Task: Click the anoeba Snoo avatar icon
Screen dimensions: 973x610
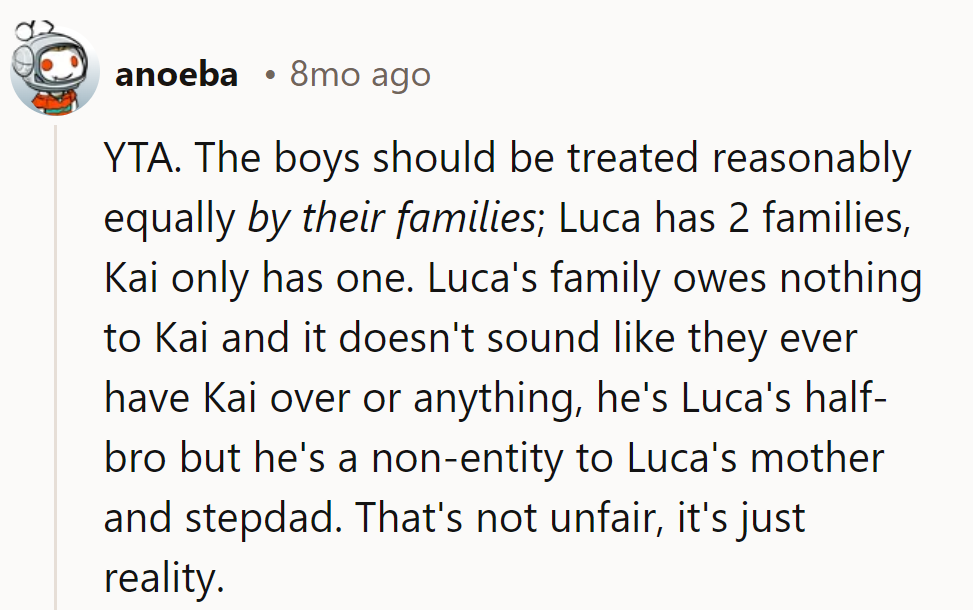Action: click(x=53, y=71)
